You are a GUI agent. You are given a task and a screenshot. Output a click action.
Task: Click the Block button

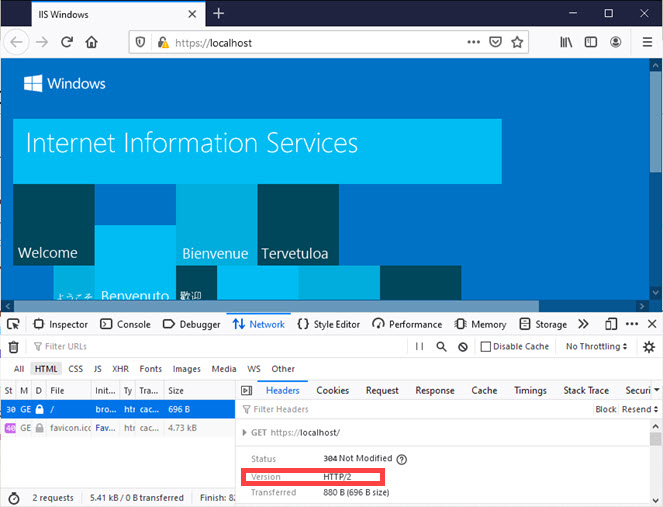click(605, 409)
